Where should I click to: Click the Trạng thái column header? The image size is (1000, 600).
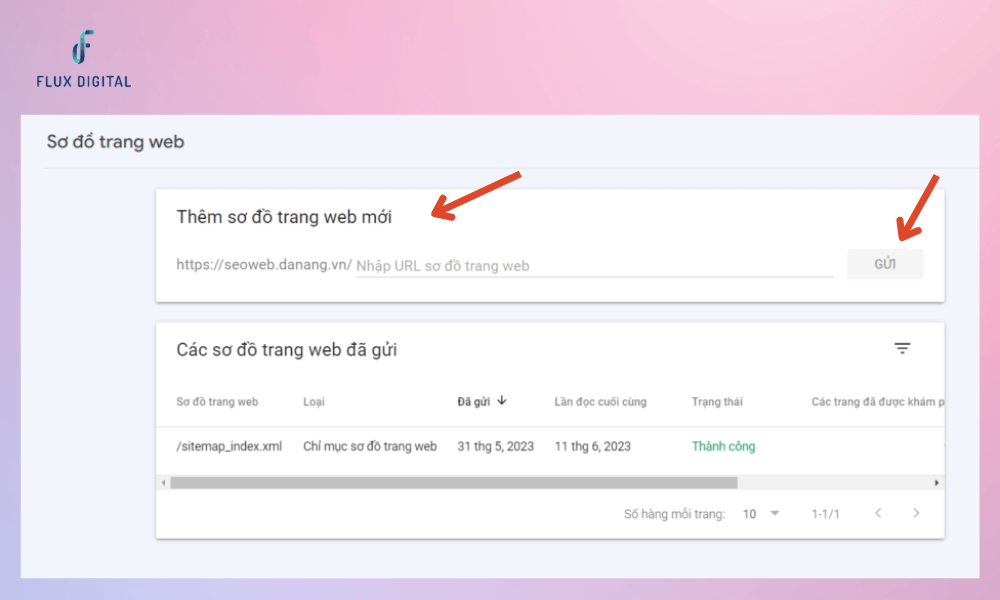pyautogui.click(x=717, y=402)
